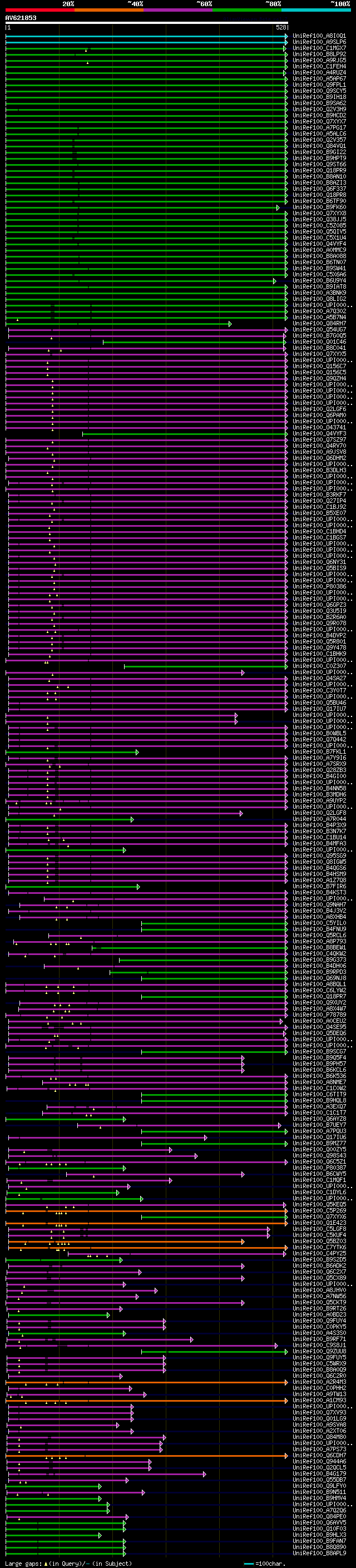Image resolution: width=356 pixels, height=1568 pixels.
Task: Select the UniRef100_Q6CDH7 label
Action: (319, 1456)
